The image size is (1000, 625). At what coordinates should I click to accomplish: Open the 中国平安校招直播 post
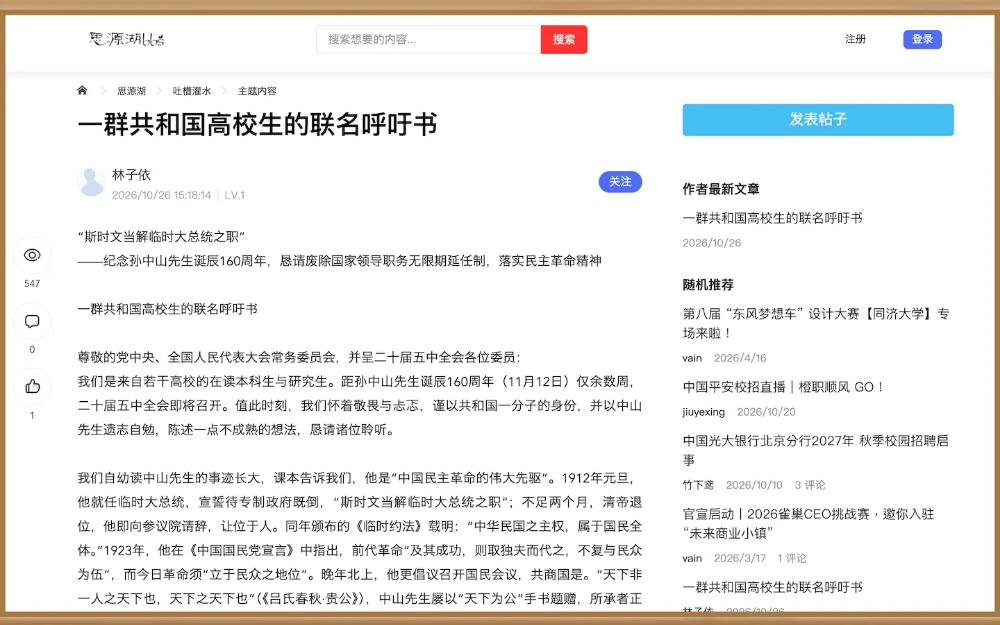(x=784, y=387)
